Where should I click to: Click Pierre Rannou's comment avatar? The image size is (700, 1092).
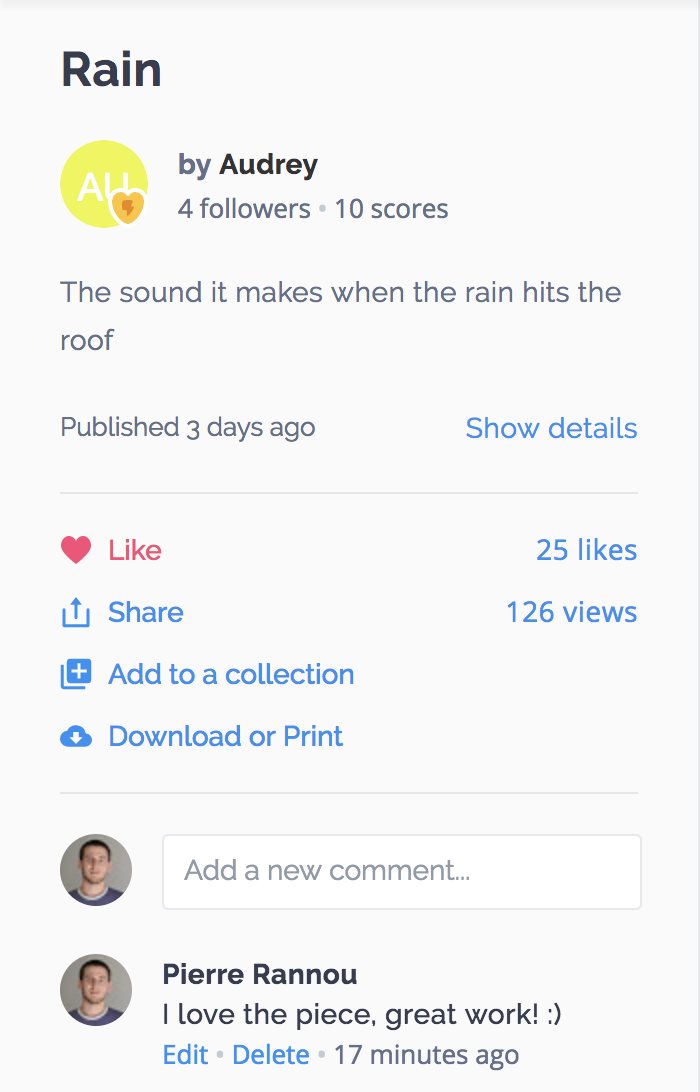pyautogui.click(x=96, y=990)
